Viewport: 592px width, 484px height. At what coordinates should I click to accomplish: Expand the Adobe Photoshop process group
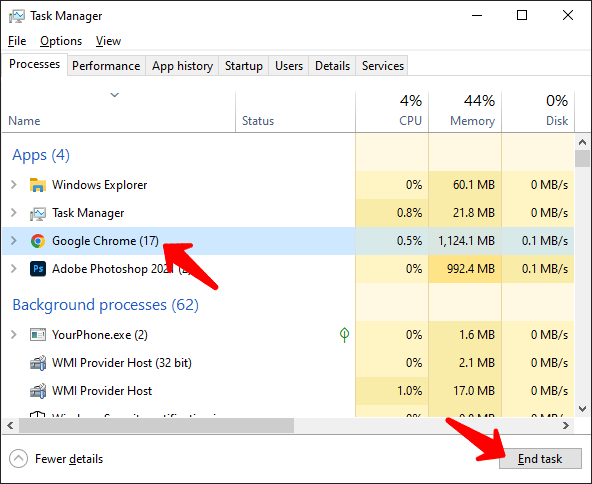click(x=14, y=268)
